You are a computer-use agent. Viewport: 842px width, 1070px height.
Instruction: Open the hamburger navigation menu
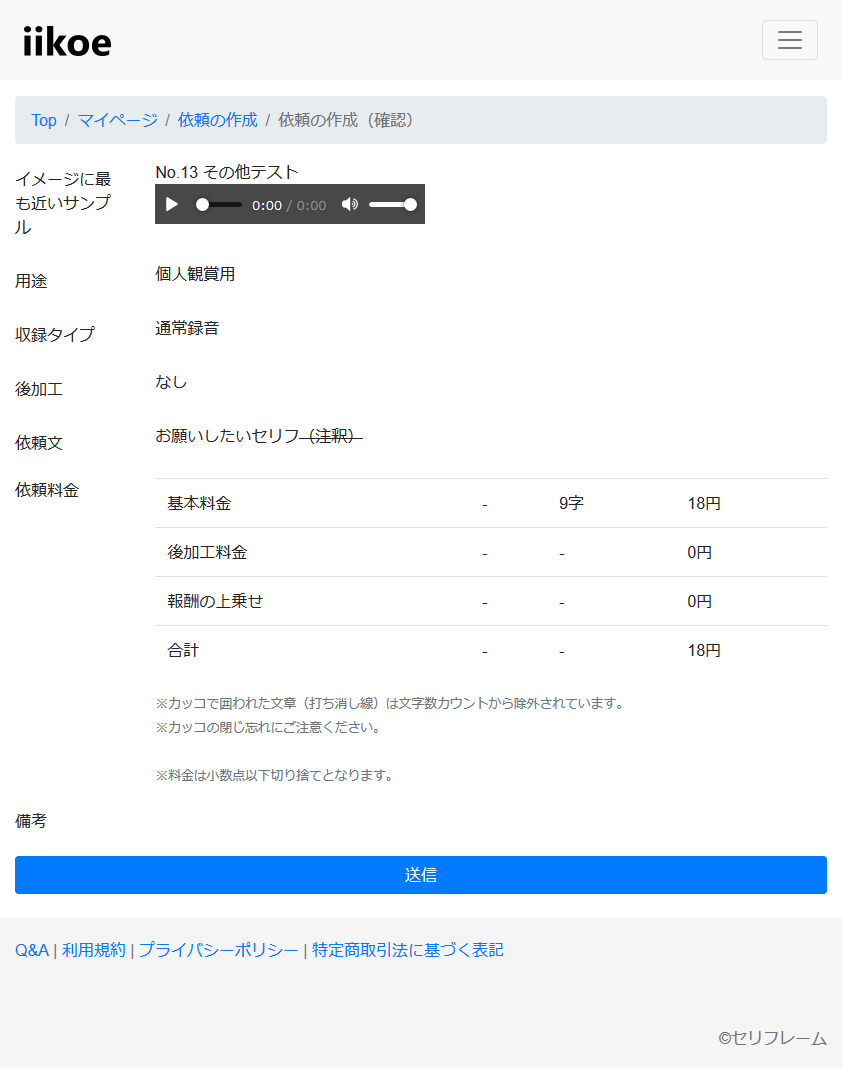tap(789, 40)
